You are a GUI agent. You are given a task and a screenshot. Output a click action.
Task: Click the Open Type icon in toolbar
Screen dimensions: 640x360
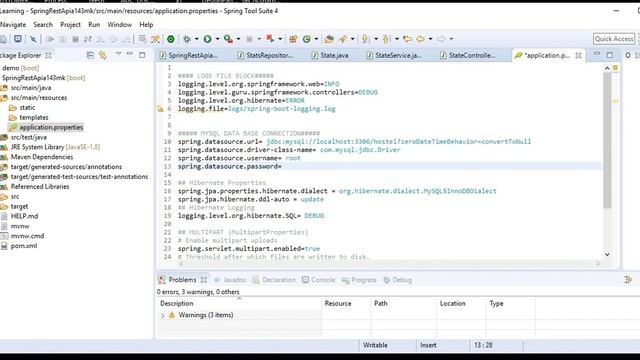point(329,39)
